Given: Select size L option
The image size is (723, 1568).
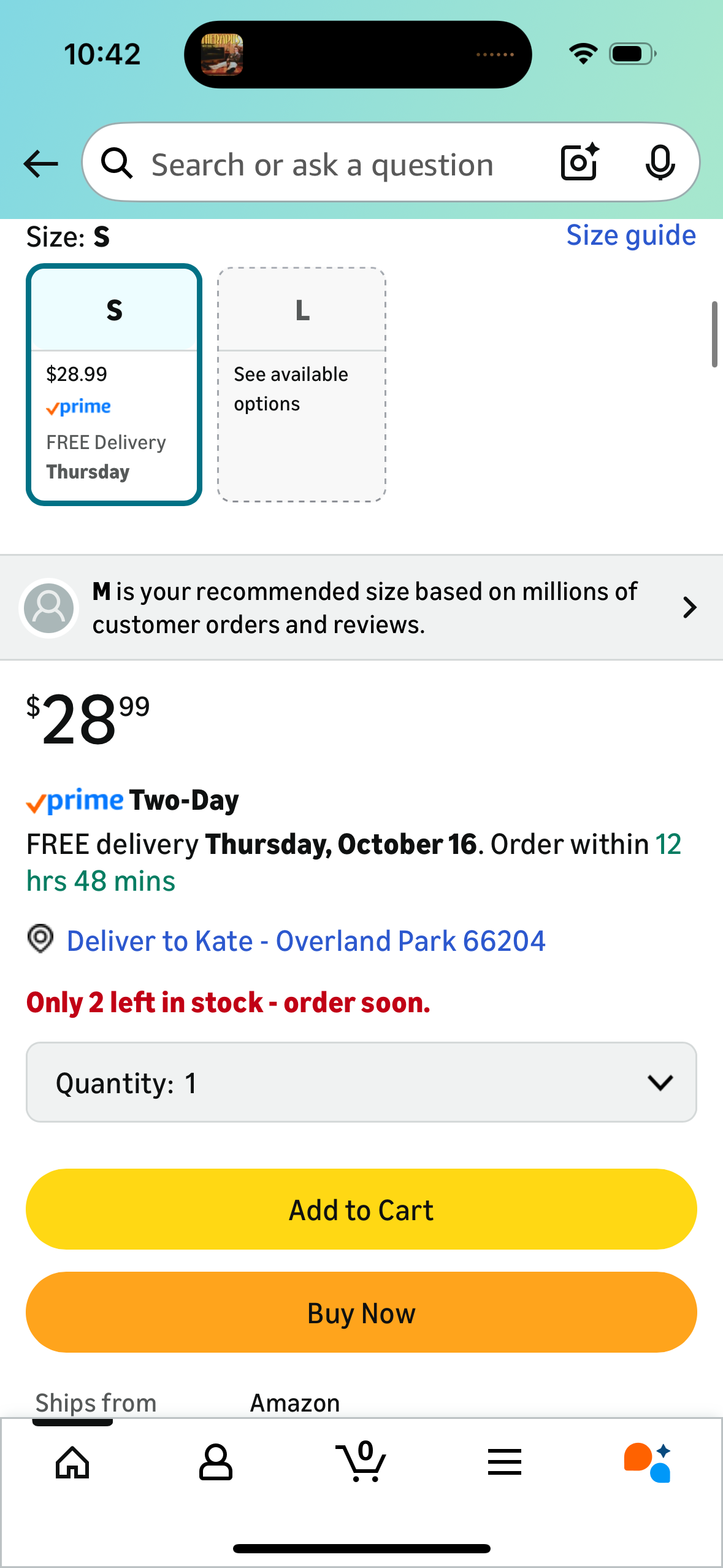Looking at the screenshot, I should 302,385.
